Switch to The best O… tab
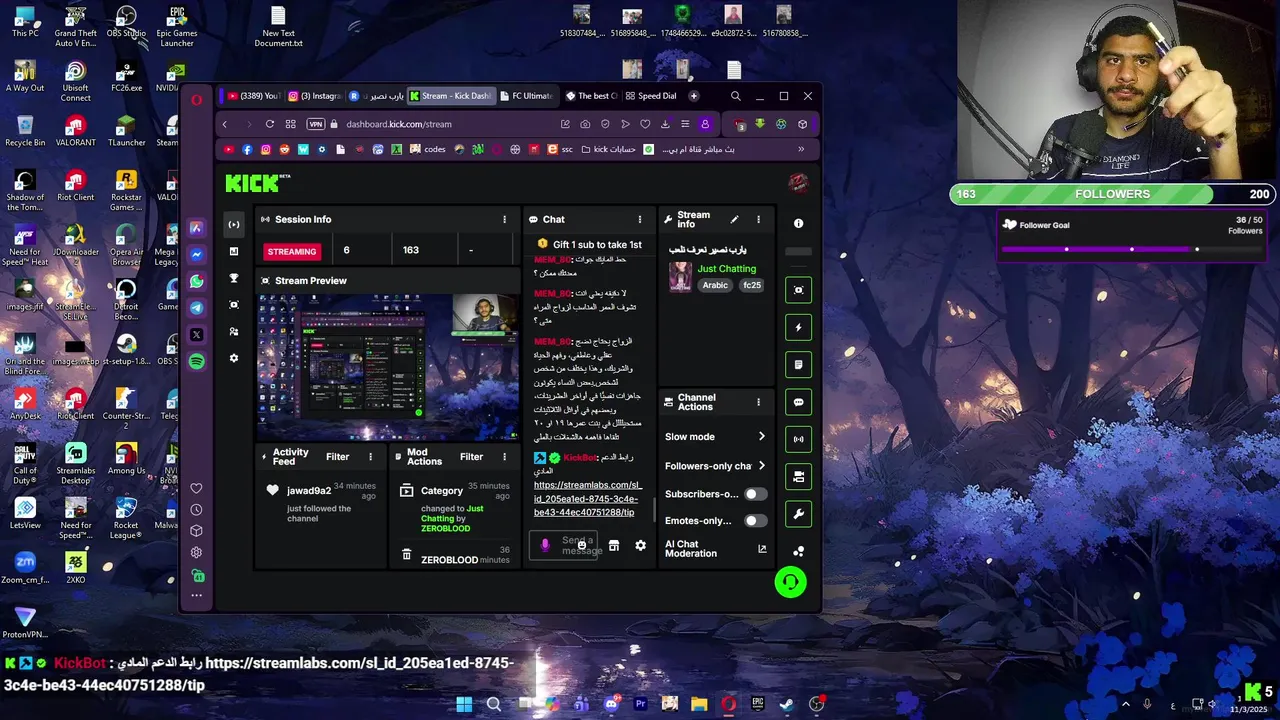1280x720 pixels. pos(591,96)
